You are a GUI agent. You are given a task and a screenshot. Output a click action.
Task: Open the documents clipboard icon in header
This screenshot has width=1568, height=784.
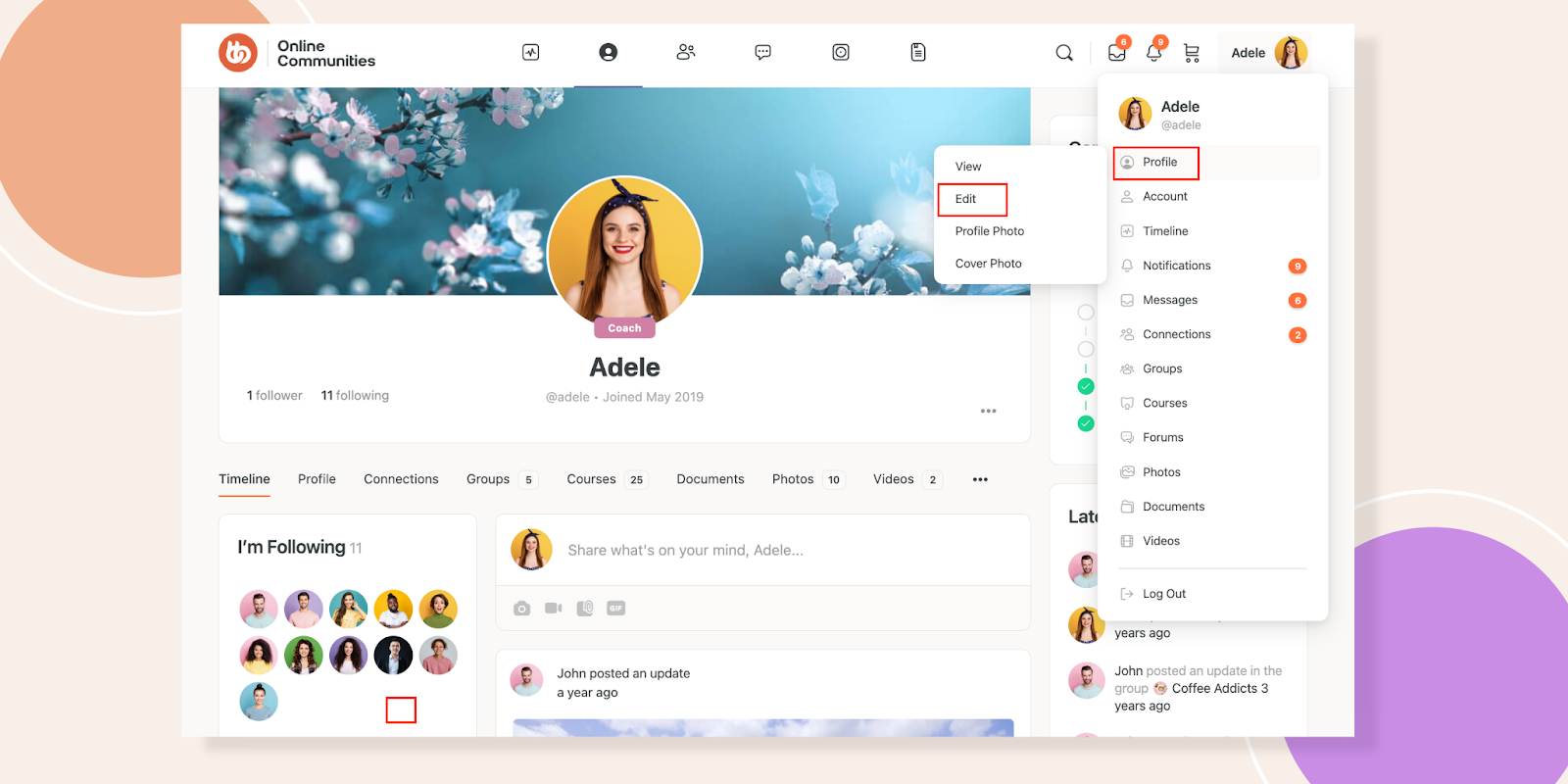click(918, 52)
